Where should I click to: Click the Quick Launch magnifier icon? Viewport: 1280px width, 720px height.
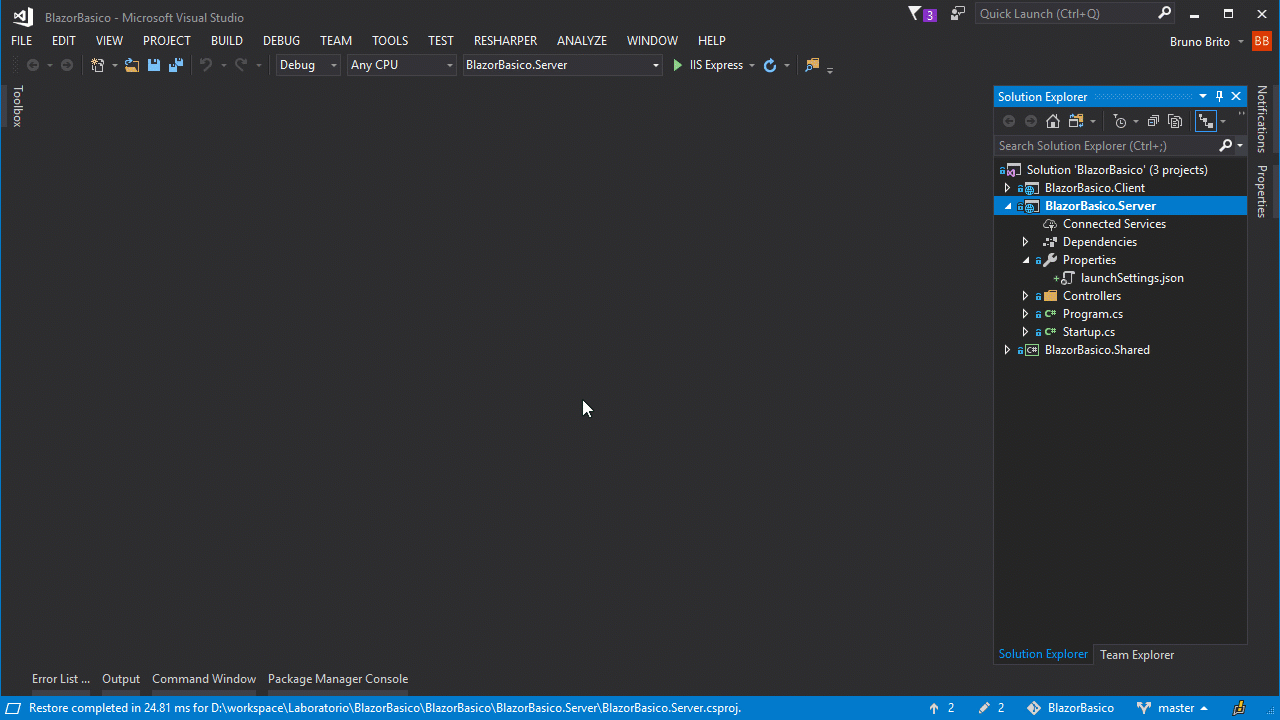pos(1164,13)
